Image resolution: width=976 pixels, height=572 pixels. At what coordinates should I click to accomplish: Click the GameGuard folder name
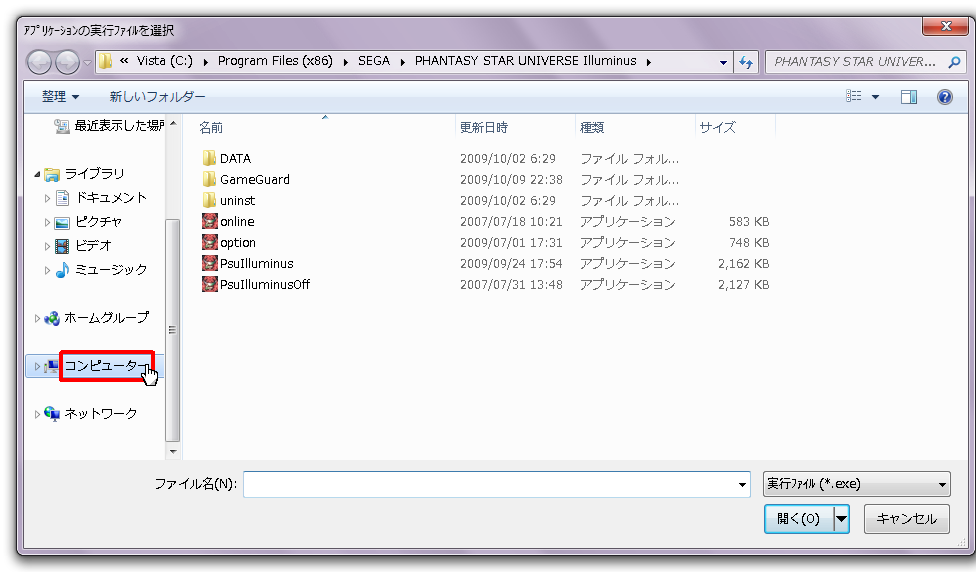(x=255, y=180)
